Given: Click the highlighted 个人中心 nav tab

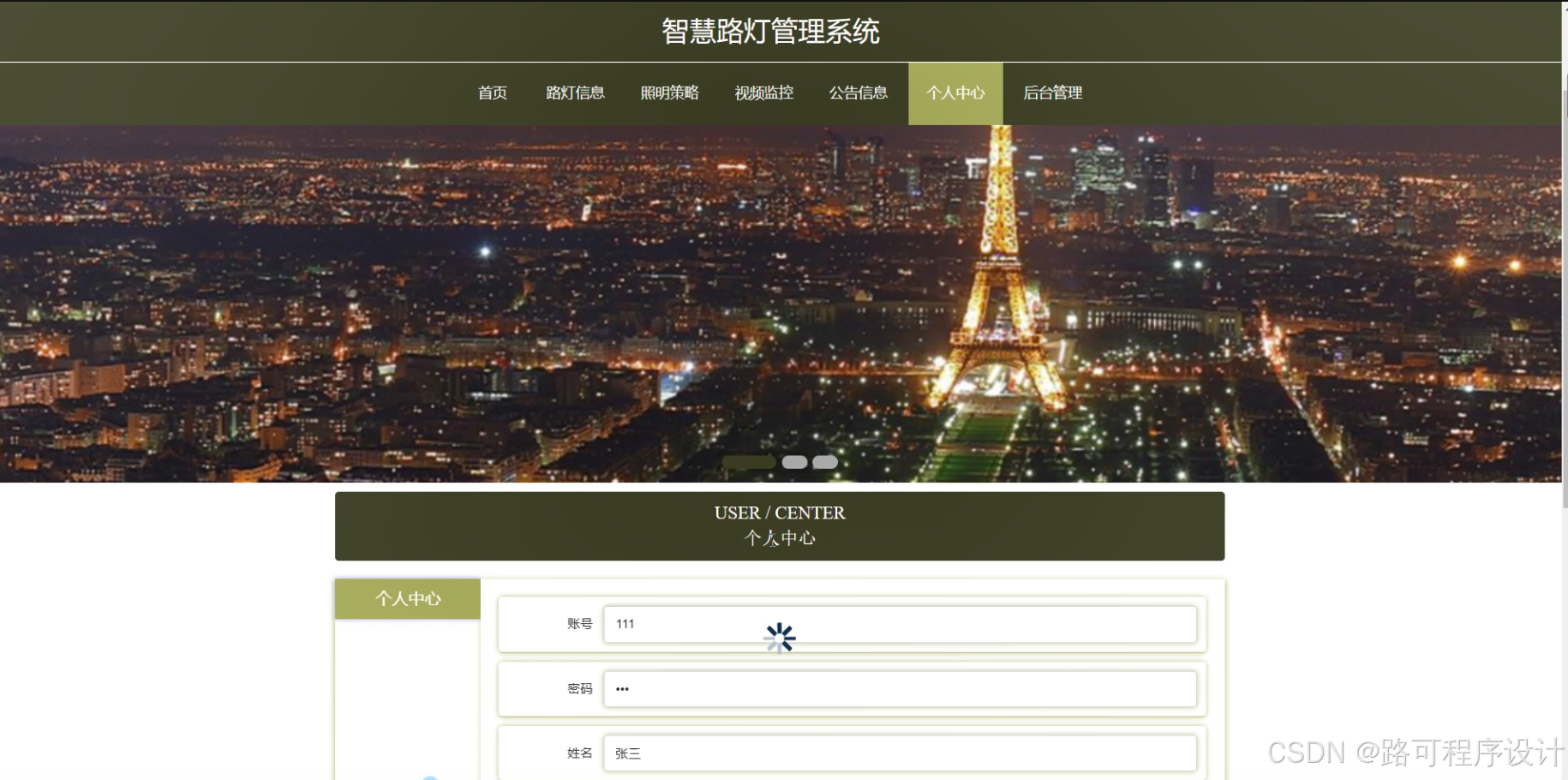Looking at the screenshot, I should [955, 93].
